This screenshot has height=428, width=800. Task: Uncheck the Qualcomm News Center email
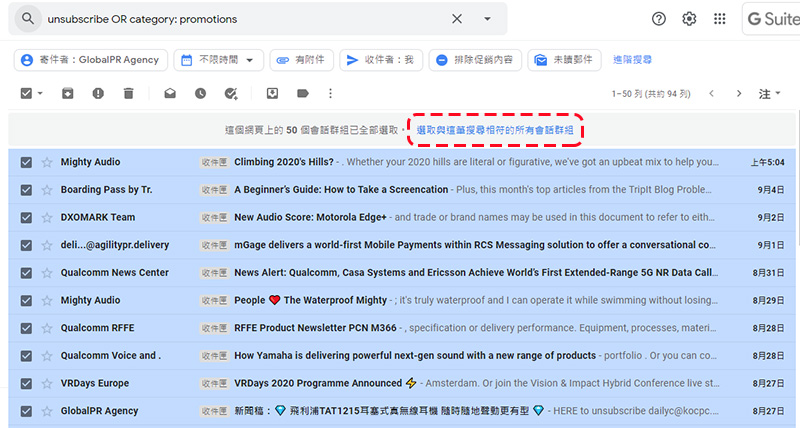pos(26,273)
